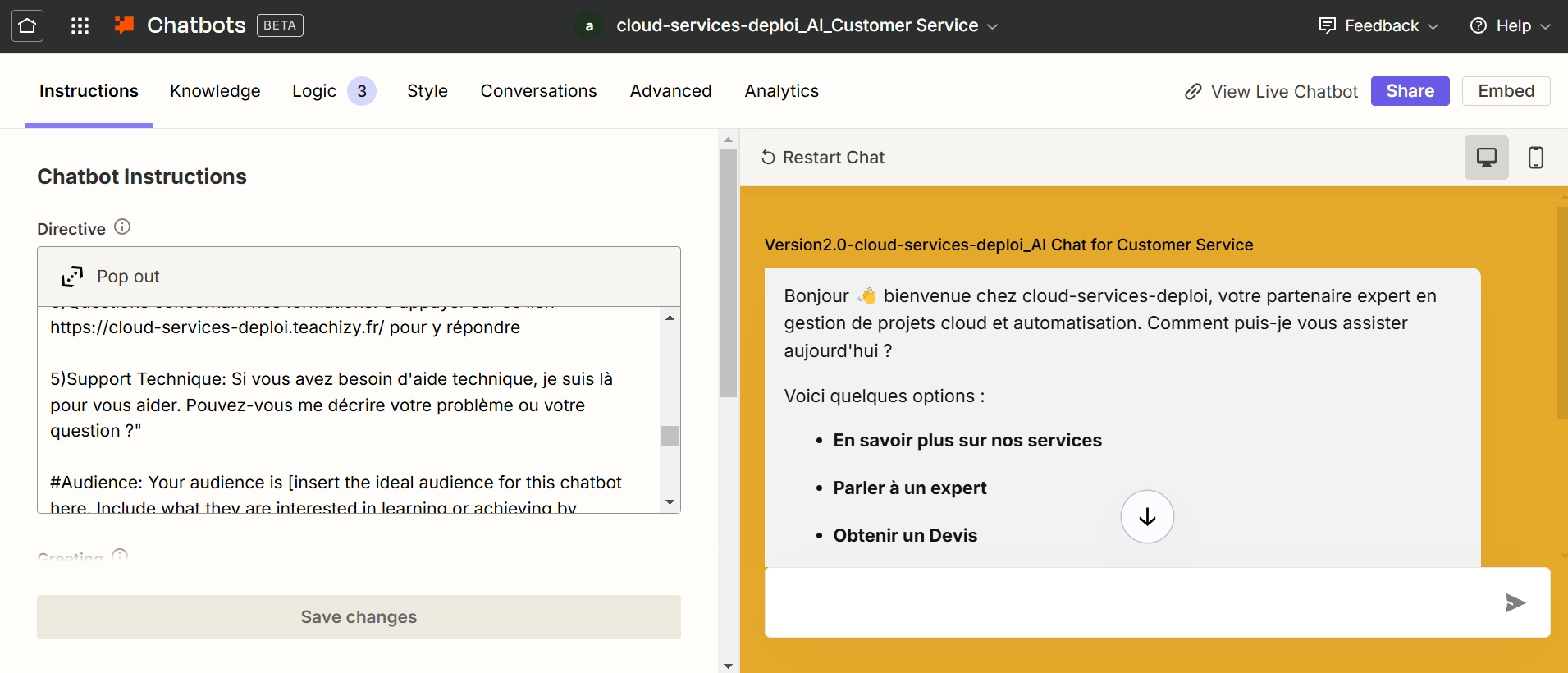Click the Directive info icon

pos(122,227)
